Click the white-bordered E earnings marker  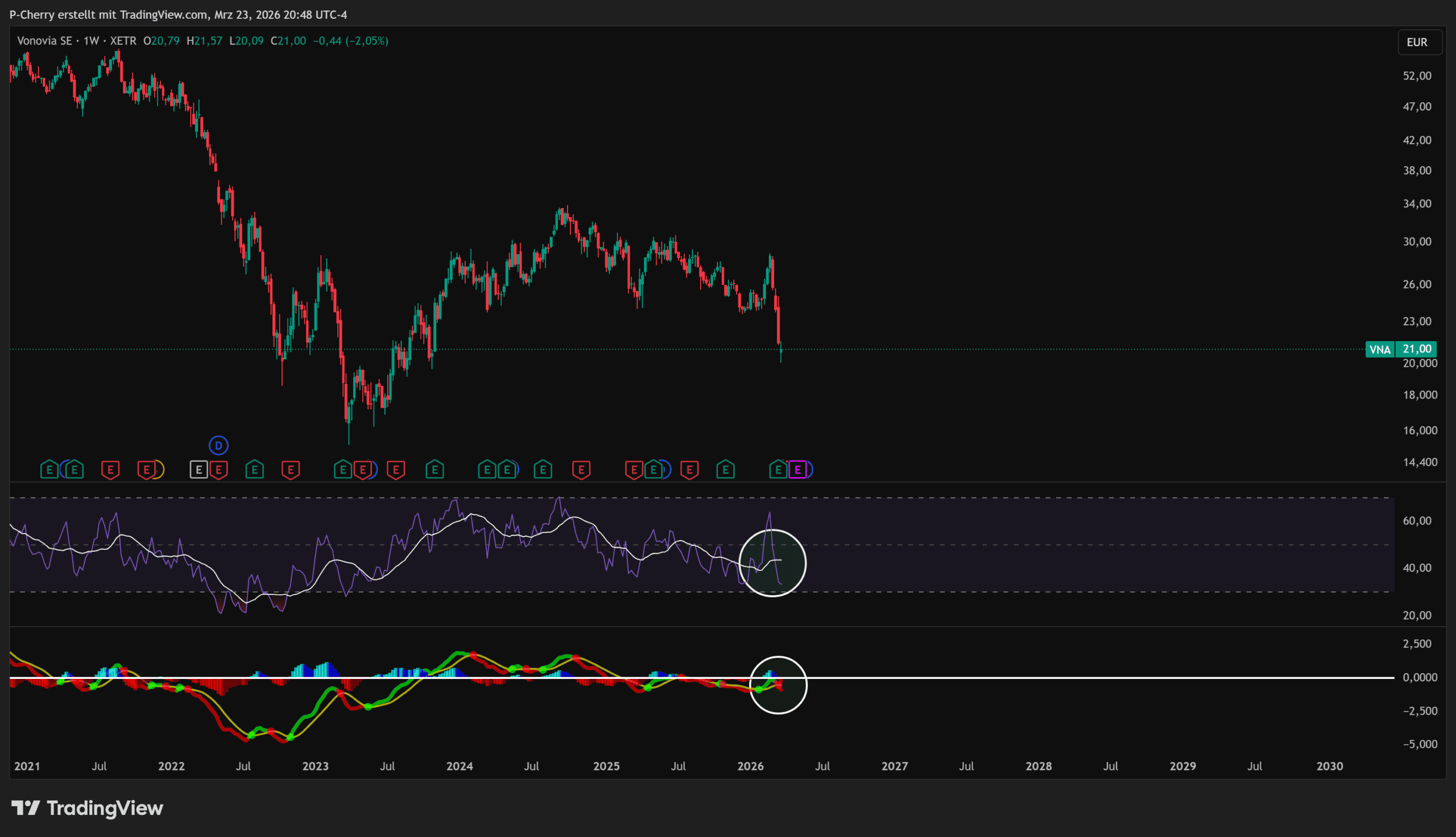pyautogui.click(x=199, y=470)
